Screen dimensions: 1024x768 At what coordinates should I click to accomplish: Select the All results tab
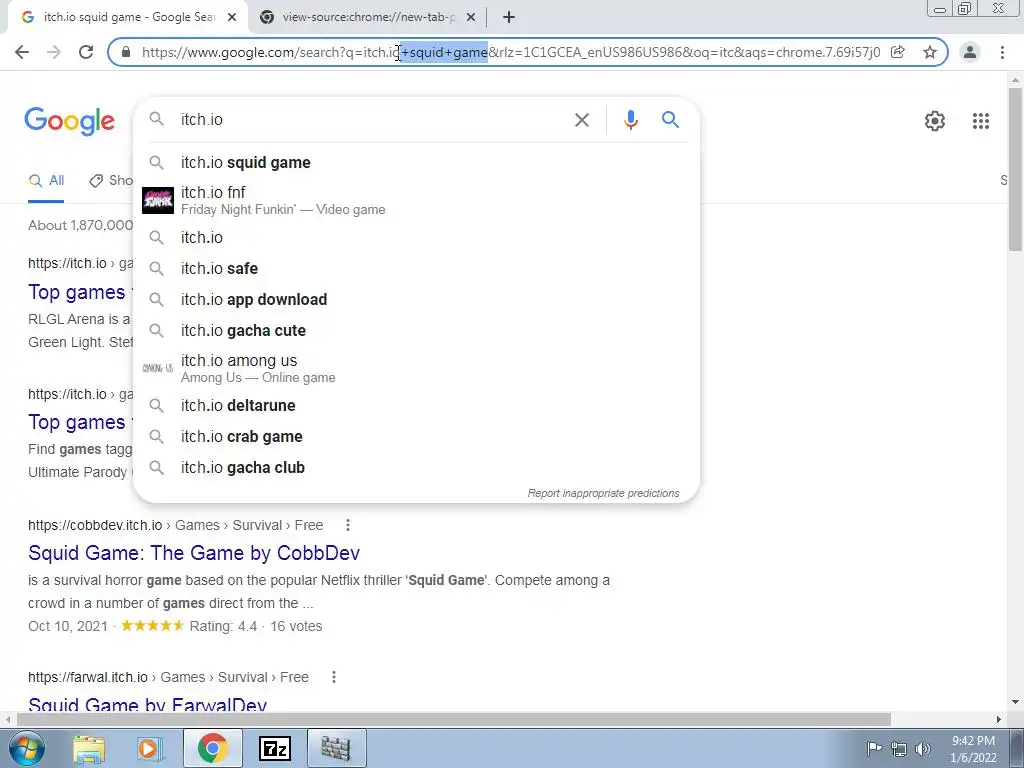click(46, 181)
